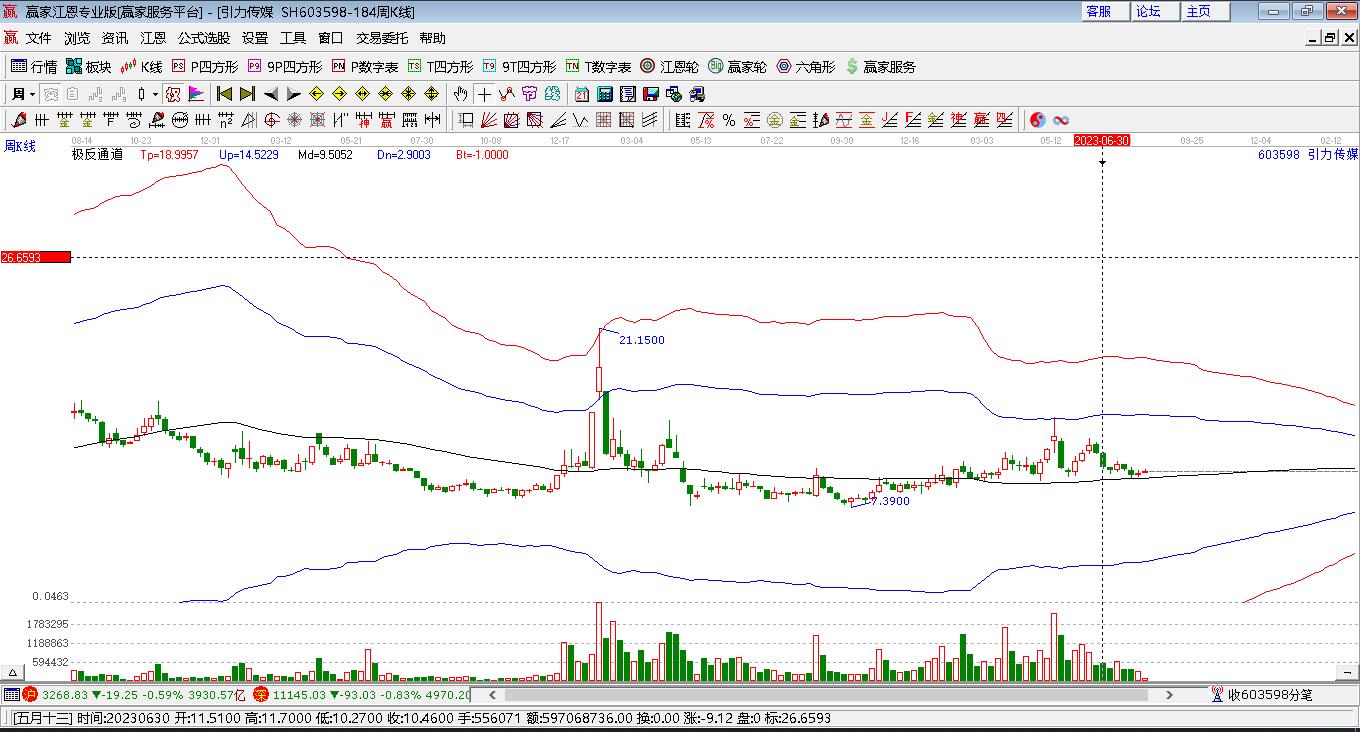Open the calculator icon in toolbar
This screenshot has width=1360, height=732.
(x=605, y=94)
